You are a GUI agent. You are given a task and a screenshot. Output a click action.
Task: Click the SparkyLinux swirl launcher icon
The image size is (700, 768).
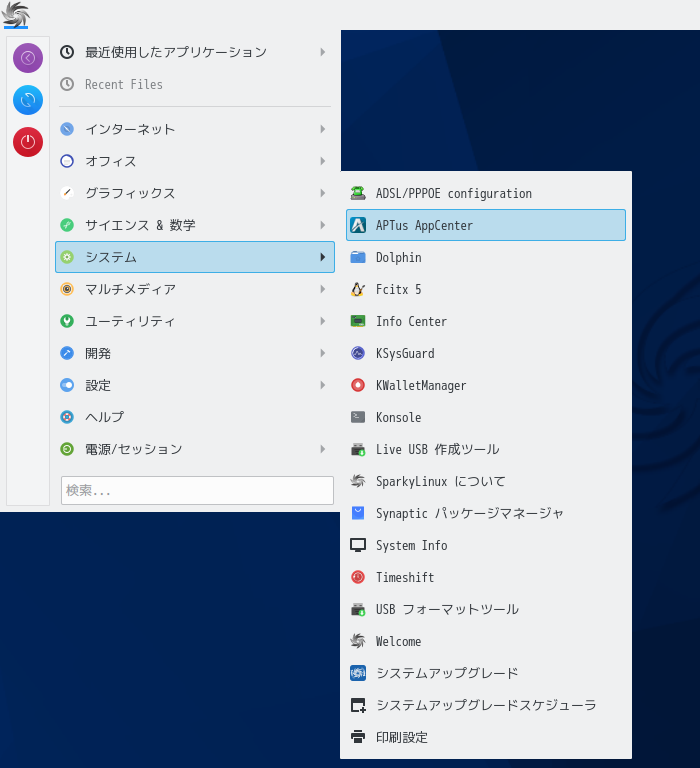(16, 14)
